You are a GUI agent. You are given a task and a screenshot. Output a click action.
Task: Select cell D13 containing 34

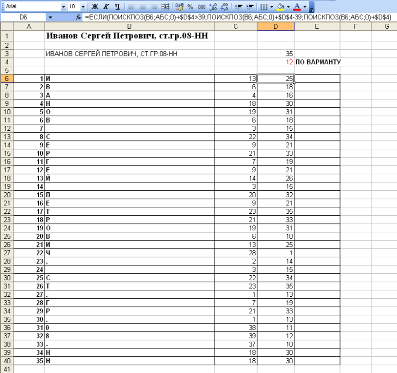(x=276, y=137)
